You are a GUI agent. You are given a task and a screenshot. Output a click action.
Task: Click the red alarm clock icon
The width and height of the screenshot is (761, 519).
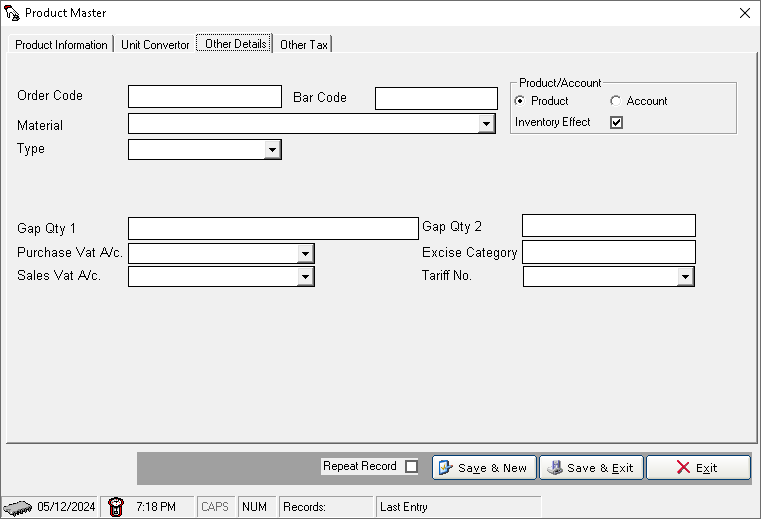tap(116, 507)
